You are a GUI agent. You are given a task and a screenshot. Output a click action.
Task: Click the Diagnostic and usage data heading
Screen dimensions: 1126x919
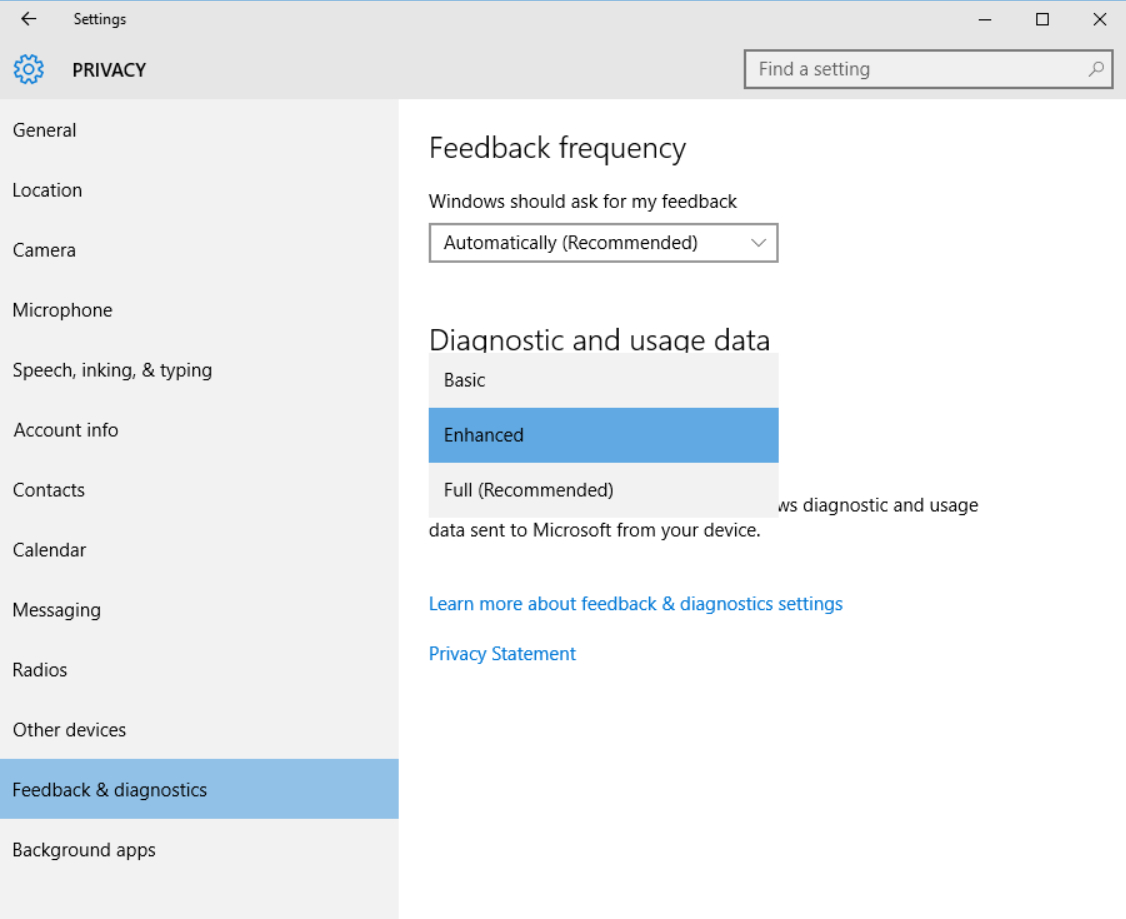coord(600,340)
